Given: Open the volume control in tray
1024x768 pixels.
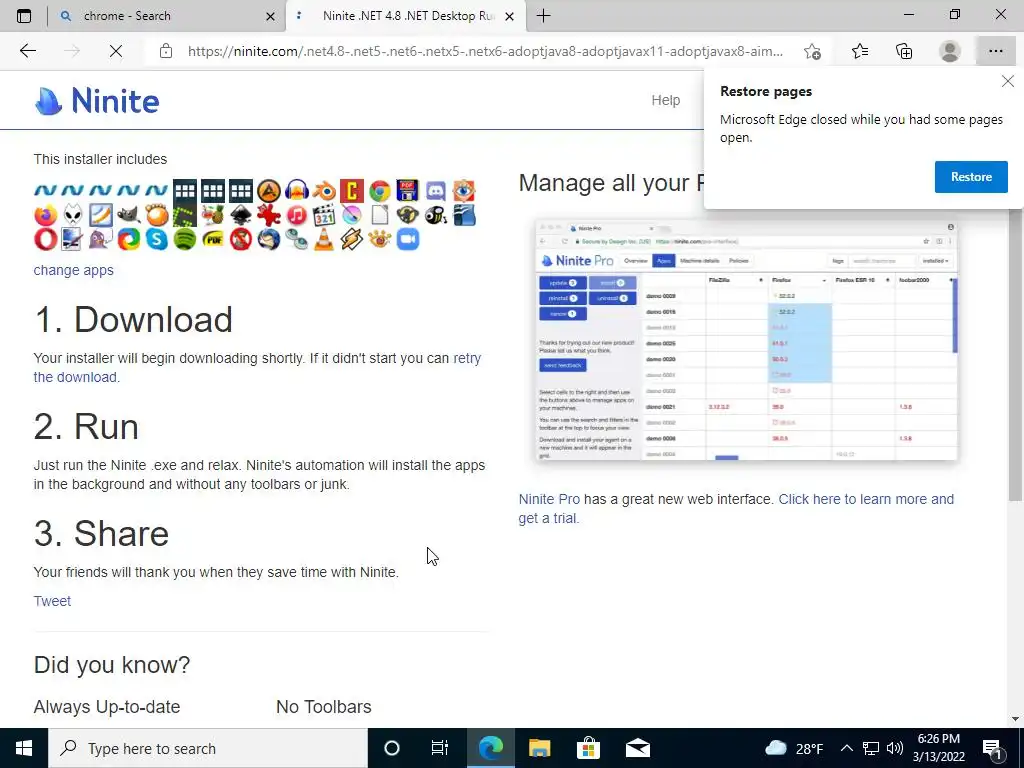Looking at the screenshot, I should (895, 748).
